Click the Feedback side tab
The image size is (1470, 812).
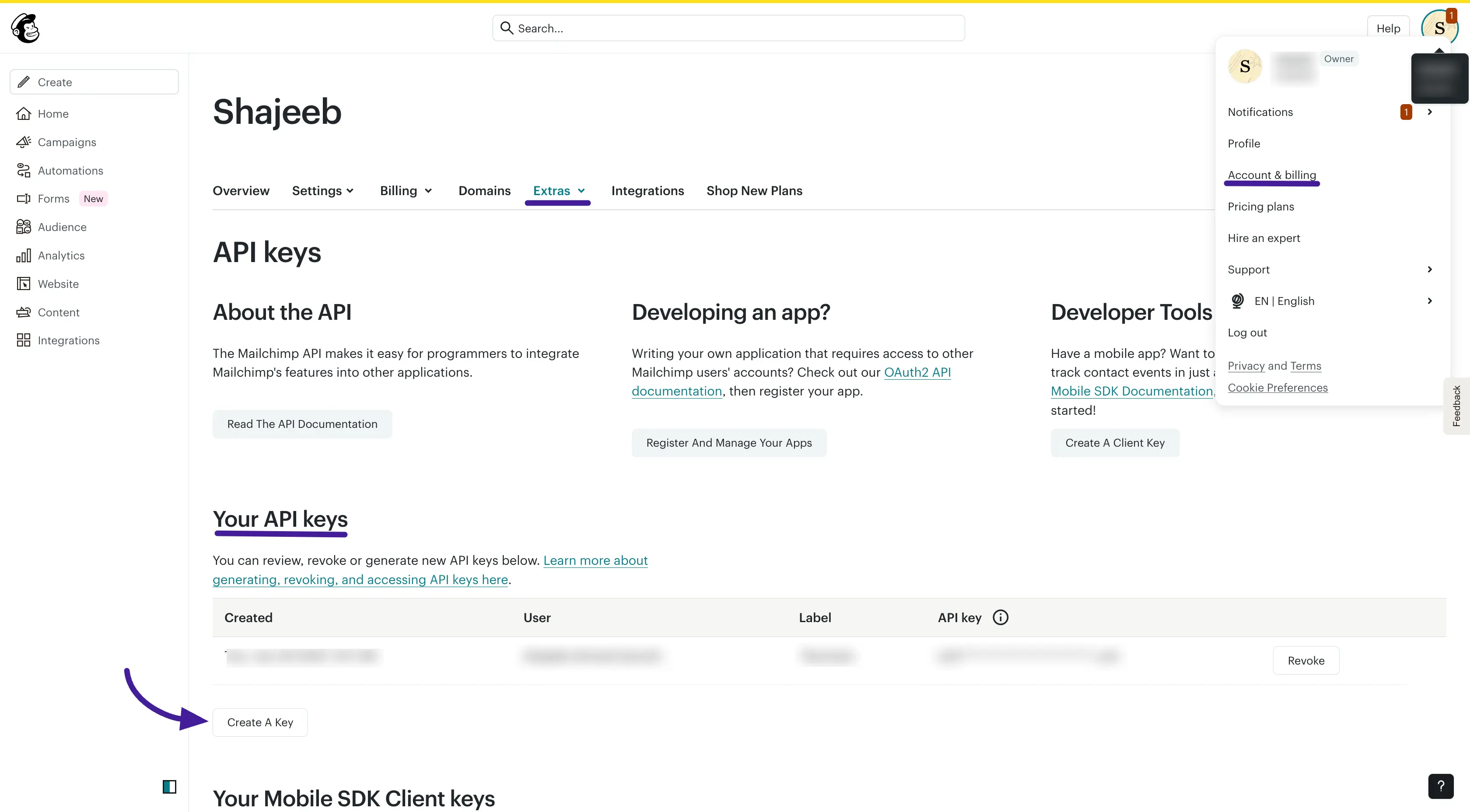[x=1456, y=406]
